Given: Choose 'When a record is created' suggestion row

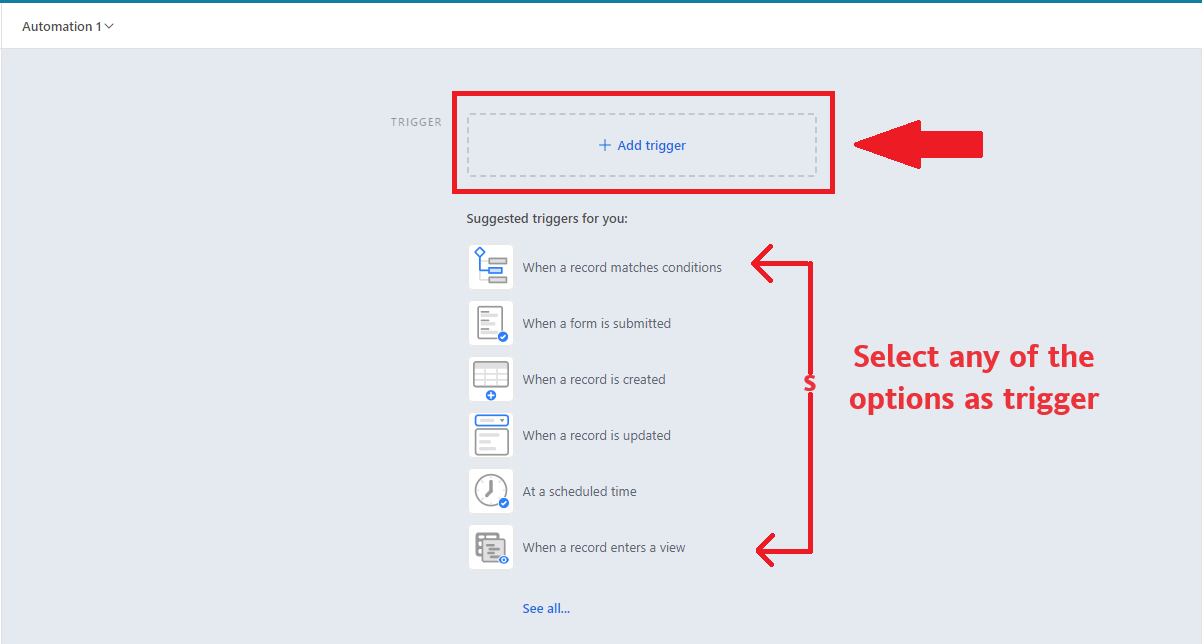Looking at the screenshot, I should point(592,378).
